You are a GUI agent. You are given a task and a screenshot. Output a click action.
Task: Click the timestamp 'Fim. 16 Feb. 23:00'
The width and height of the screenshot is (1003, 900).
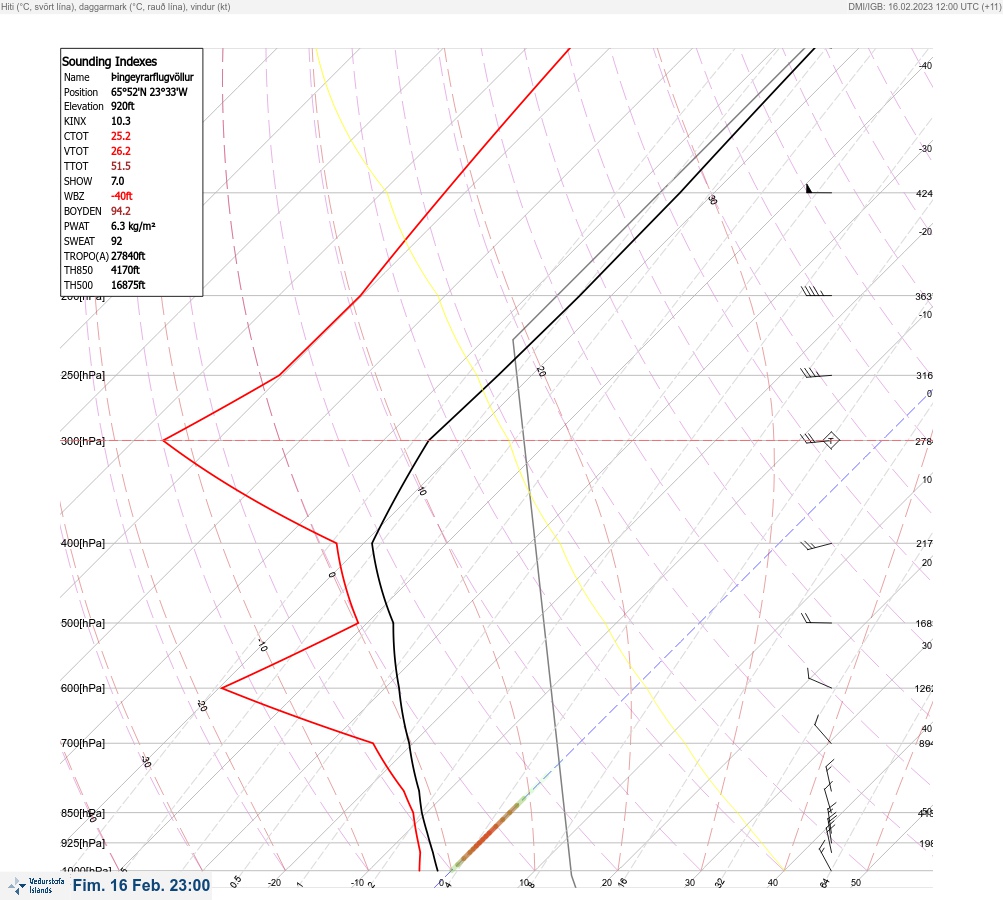point(141,885)
